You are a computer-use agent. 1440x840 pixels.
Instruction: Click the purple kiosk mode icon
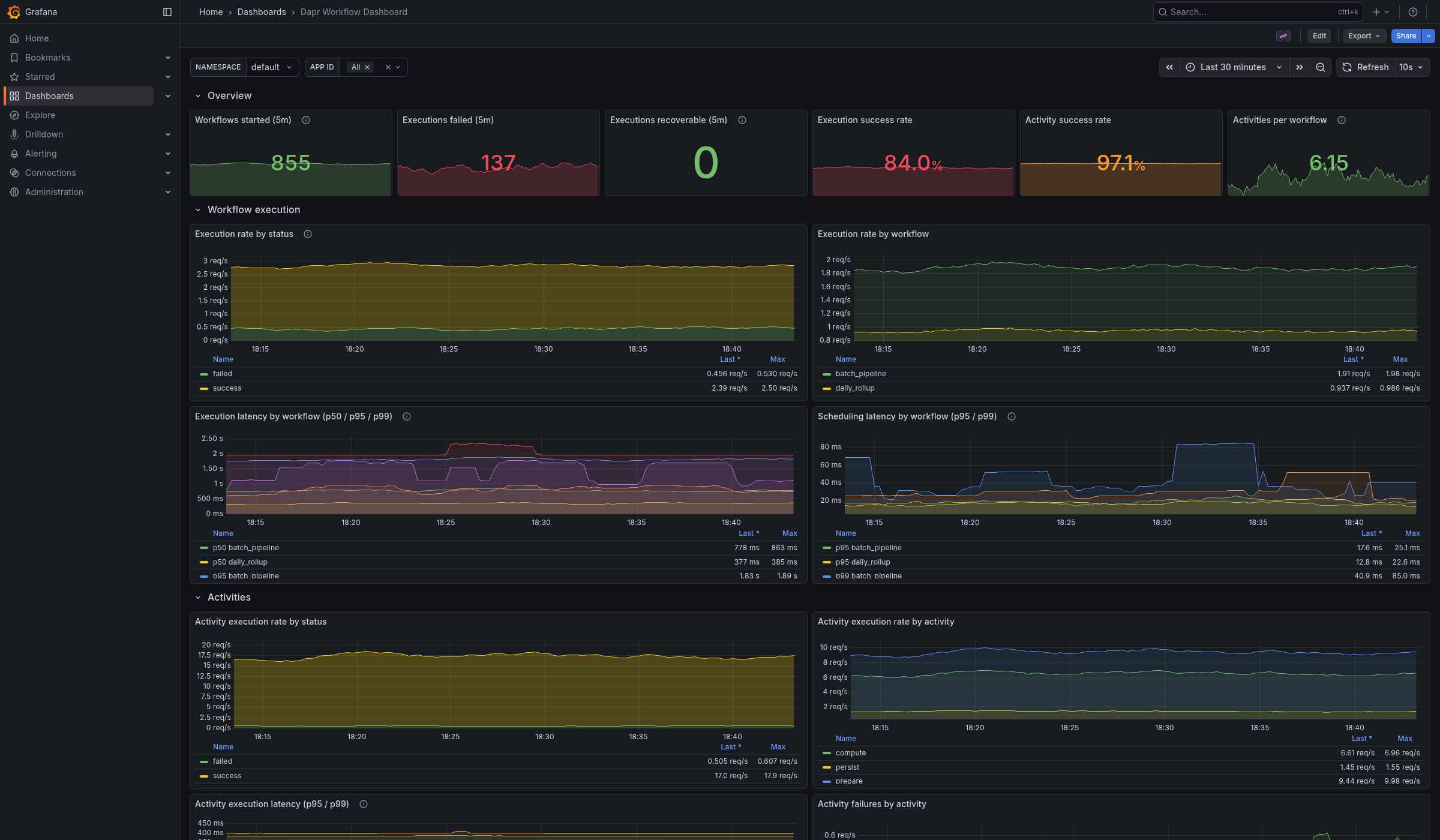(x=1283, y=36)
